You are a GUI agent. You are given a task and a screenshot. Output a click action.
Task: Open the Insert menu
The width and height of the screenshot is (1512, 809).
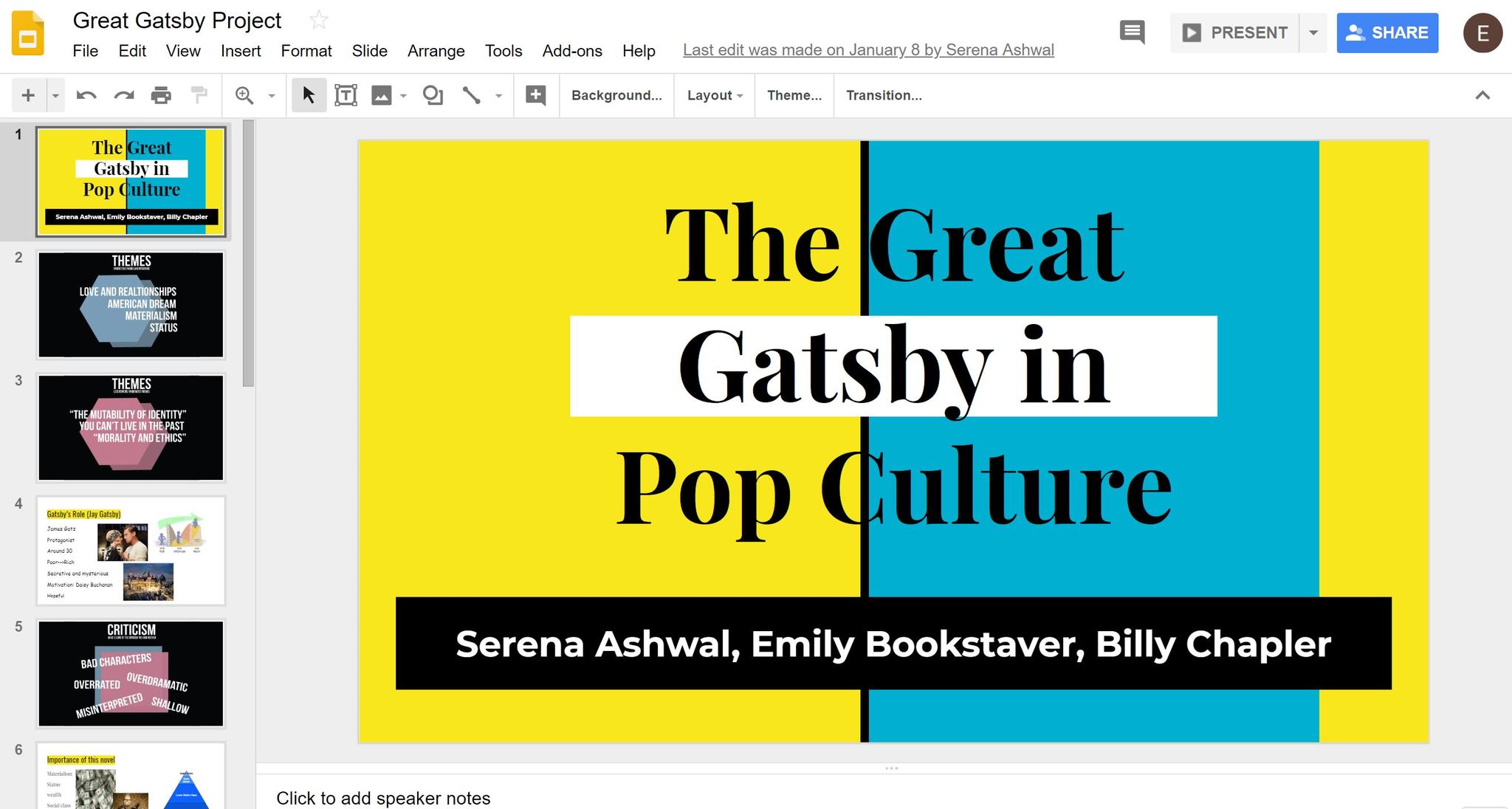click(241, 50)
